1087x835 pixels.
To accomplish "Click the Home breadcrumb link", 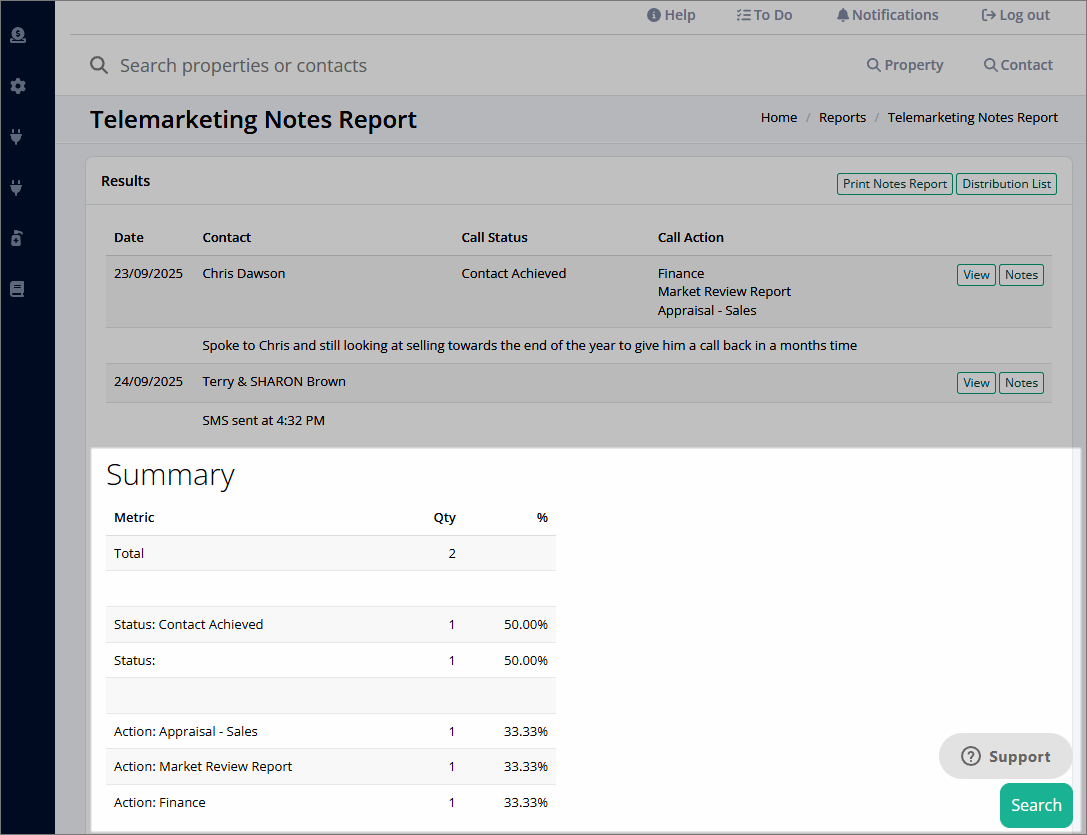I will (778, 117).
